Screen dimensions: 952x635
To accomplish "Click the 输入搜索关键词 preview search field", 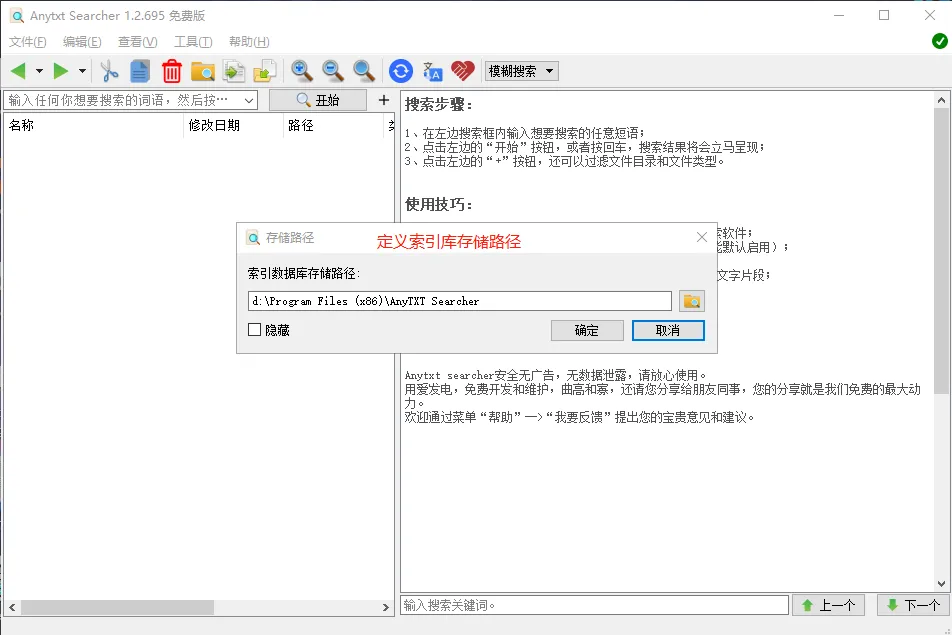I will coord(594,605).
